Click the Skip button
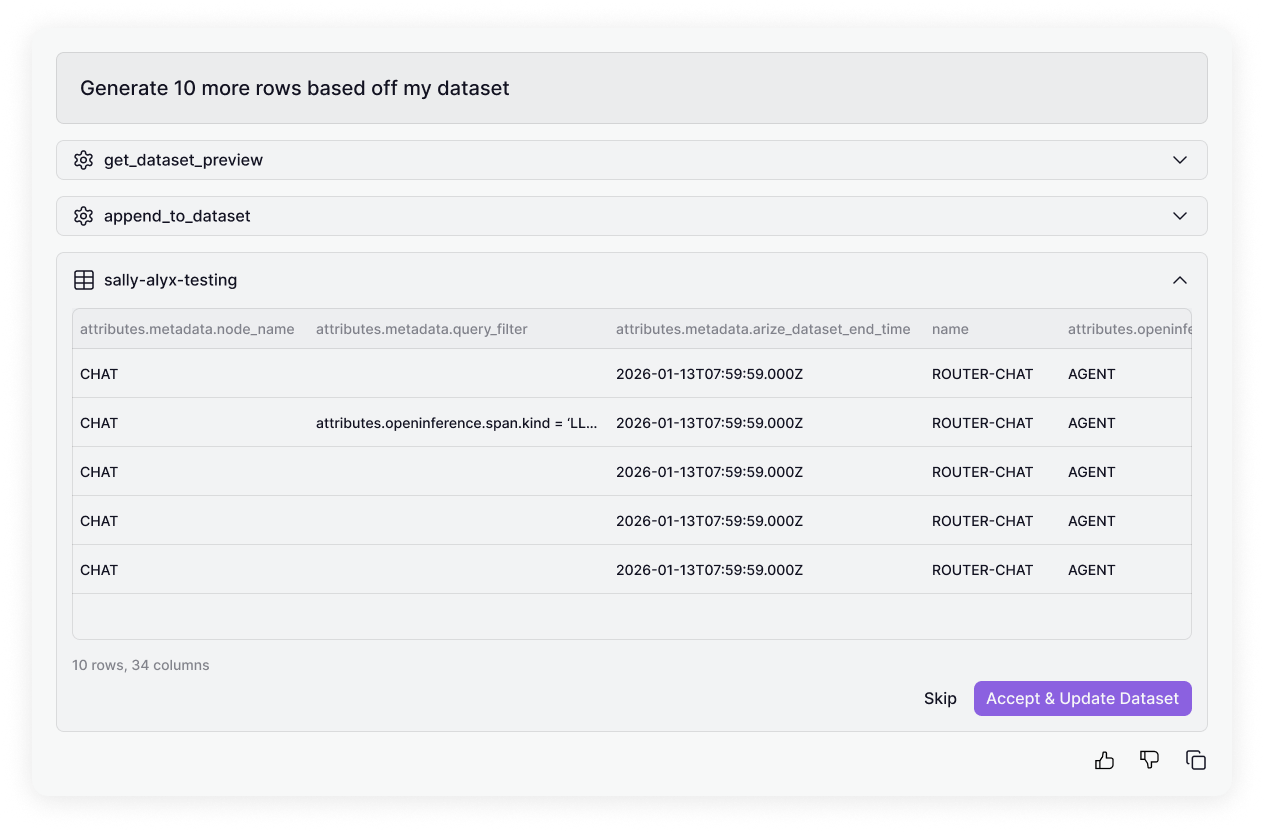Image resolution: width=1264 pixels, height=832 pixels. point(940,699)
